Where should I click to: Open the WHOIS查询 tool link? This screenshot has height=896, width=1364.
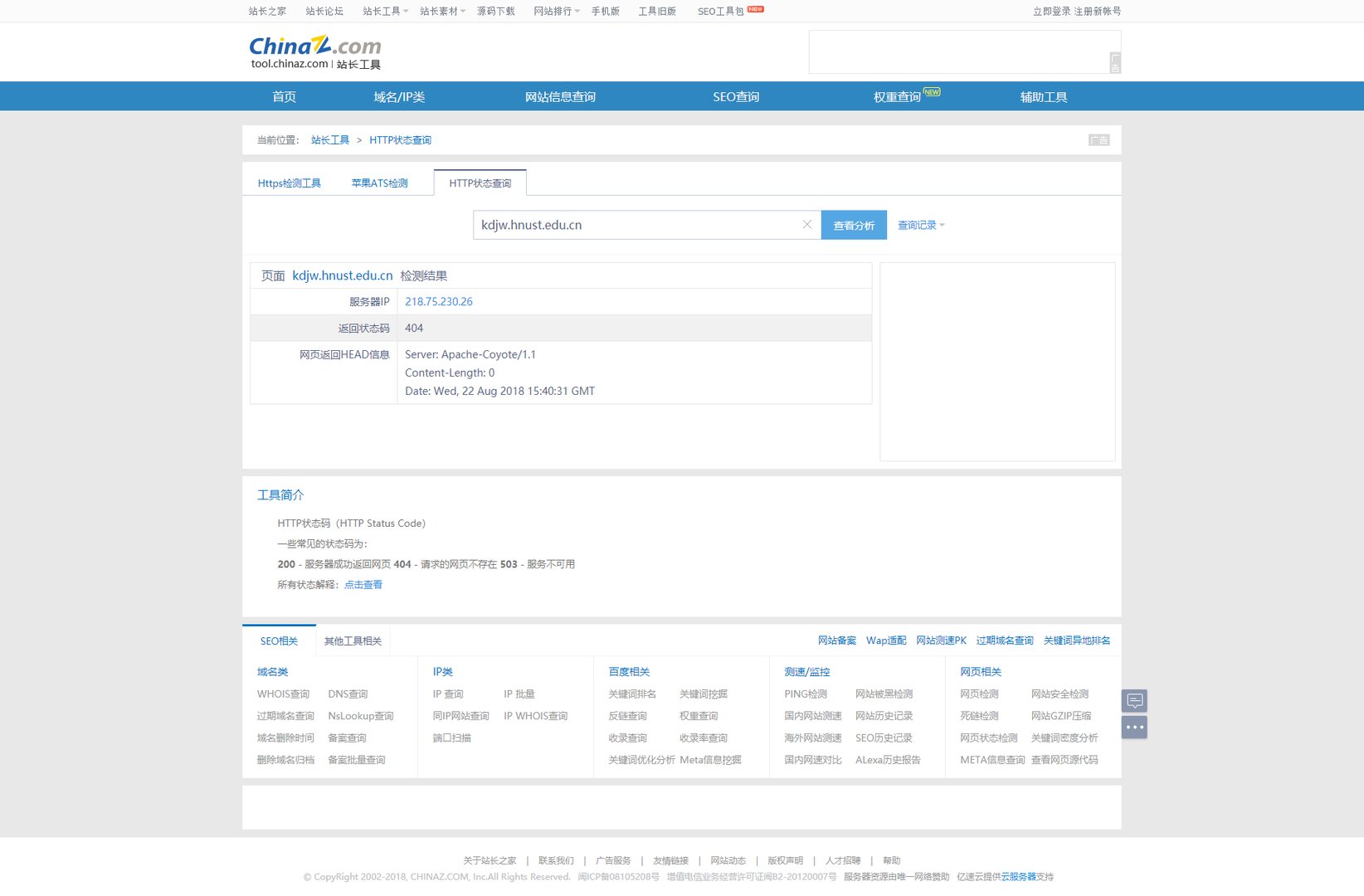pyautogui.click(x=283, y=694)
